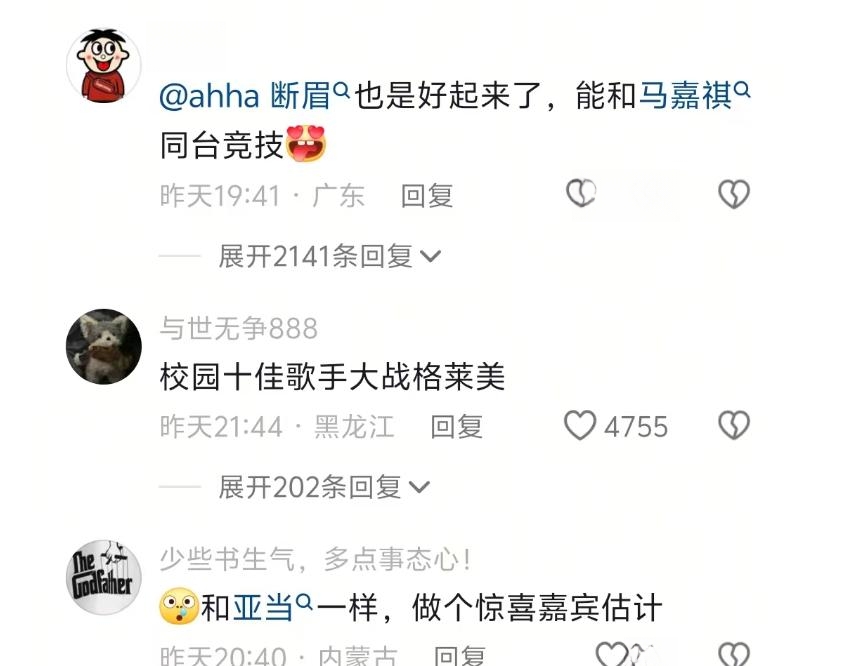Reply to the 内蒙古 comment
Screen dimensions: 861x666
click(x=460, y=656)
